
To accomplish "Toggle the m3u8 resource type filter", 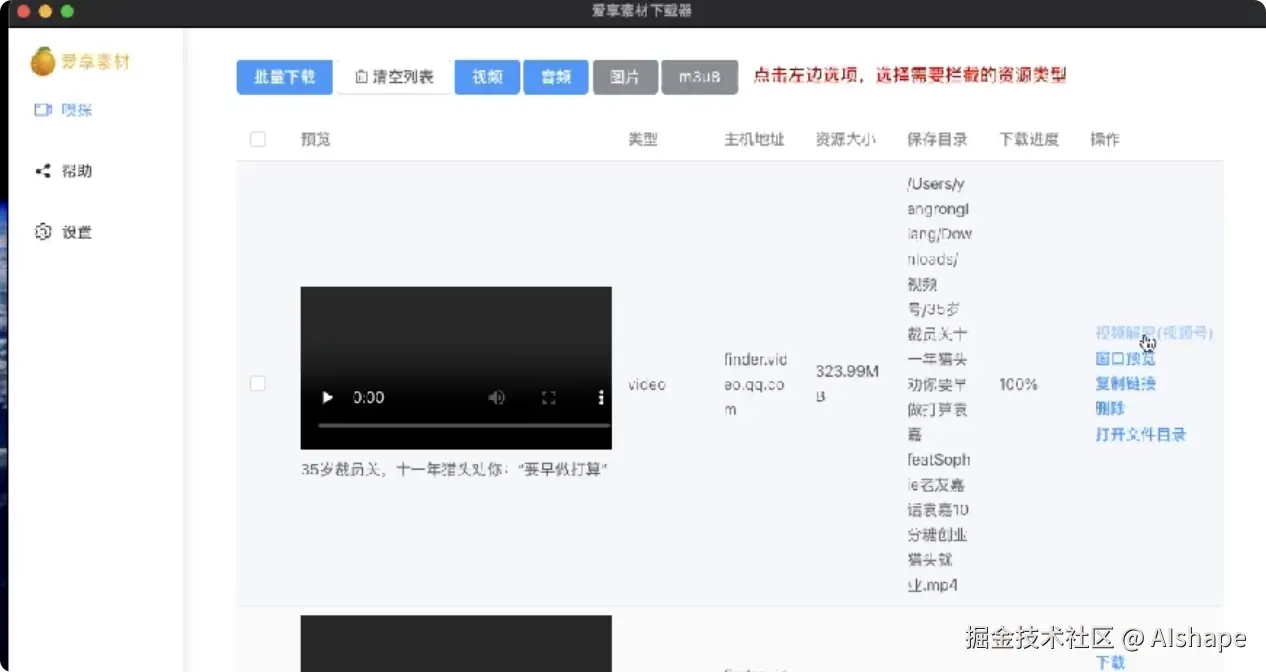I will pyautogui.click(x=700, y=77).
